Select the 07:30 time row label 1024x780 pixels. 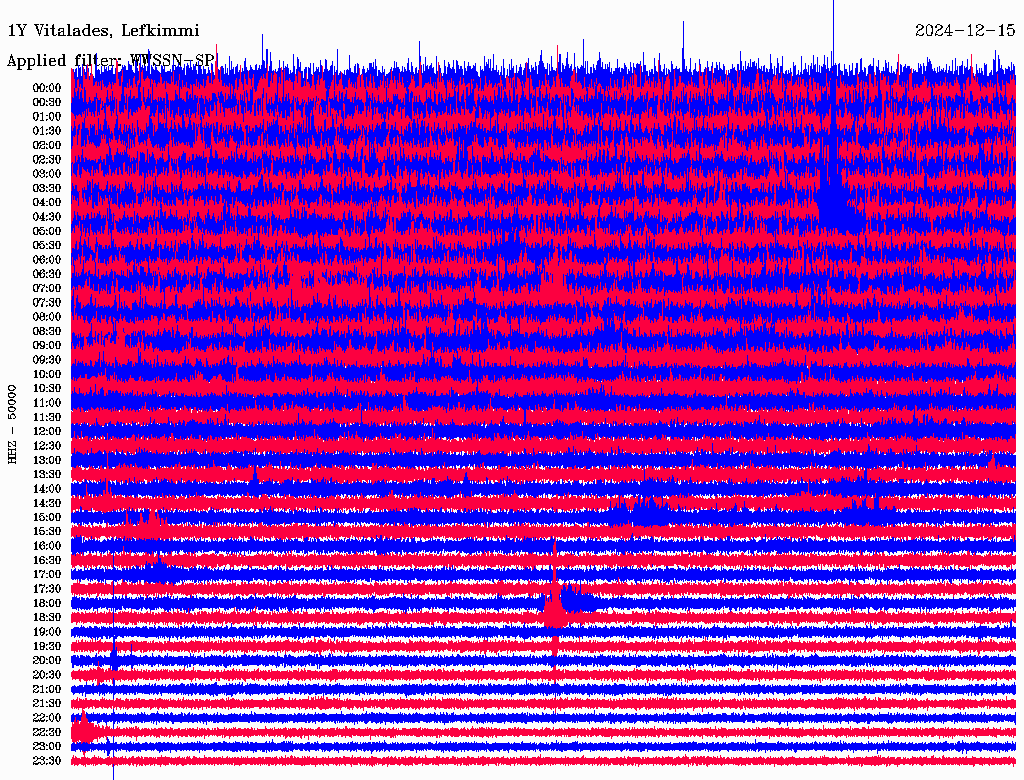coord(47,303)
